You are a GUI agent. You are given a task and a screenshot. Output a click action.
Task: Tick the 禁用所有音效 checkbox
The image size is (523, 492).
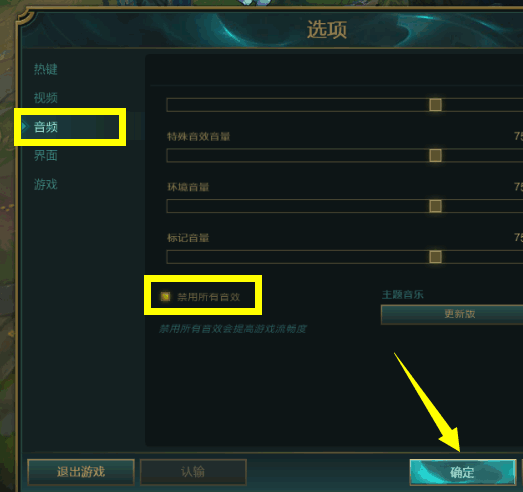pos(165,296)
